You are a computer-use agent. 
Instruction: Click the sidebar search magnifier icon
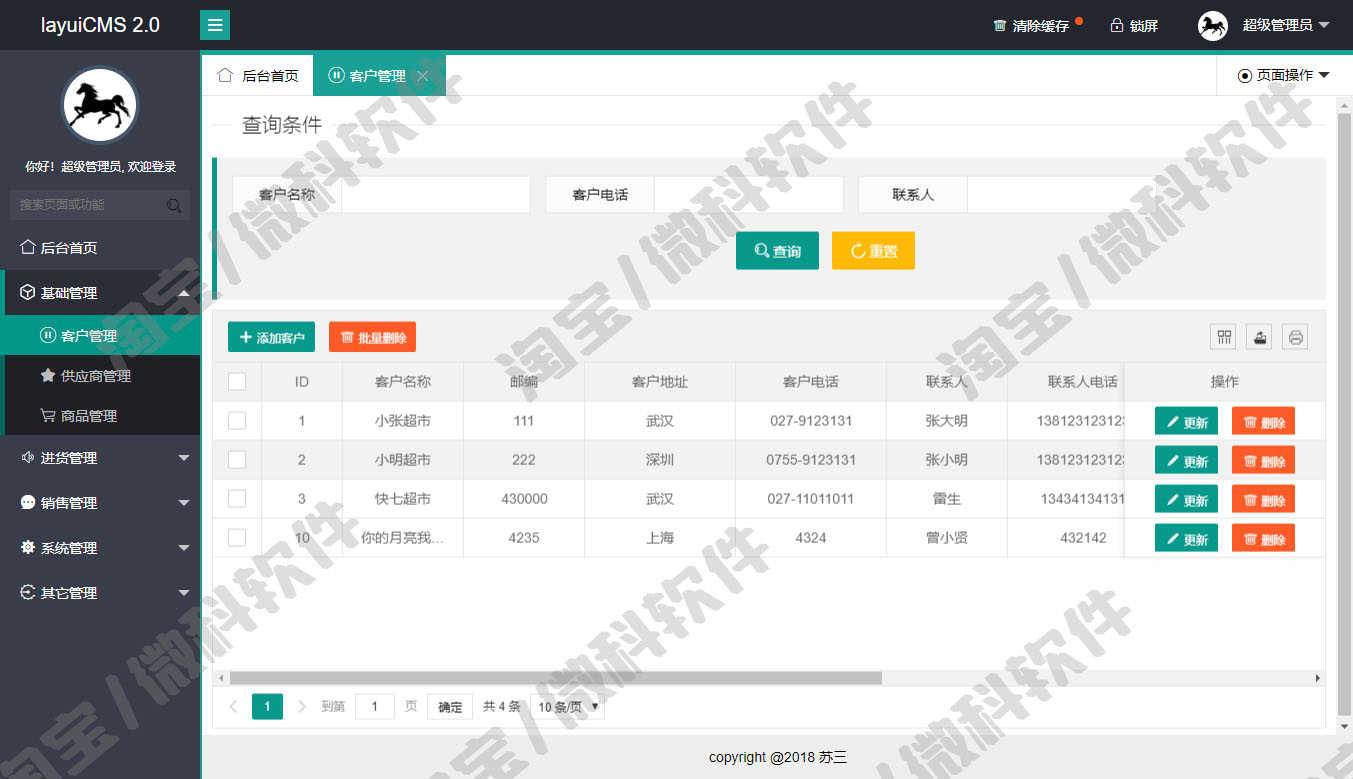(x=174, y=205)
